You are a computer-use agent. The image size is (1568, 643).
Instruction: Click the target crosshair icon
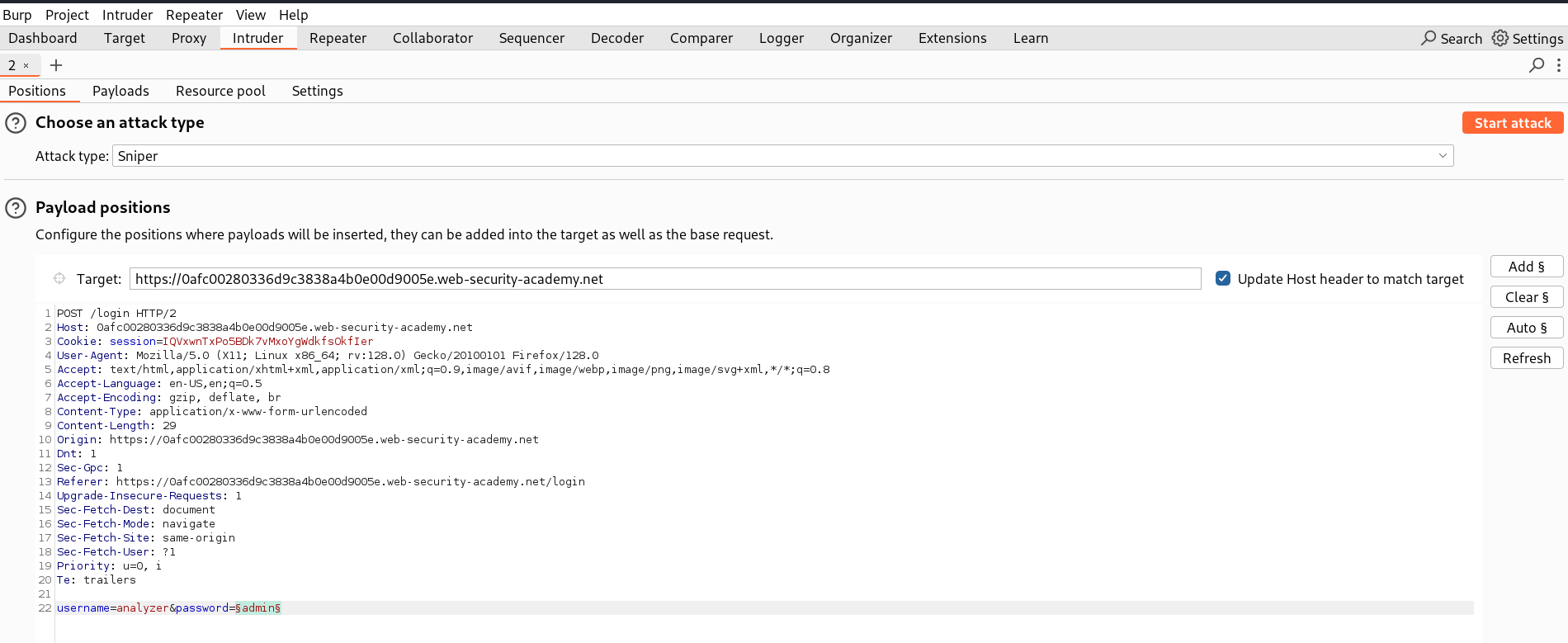coord(59,279)
